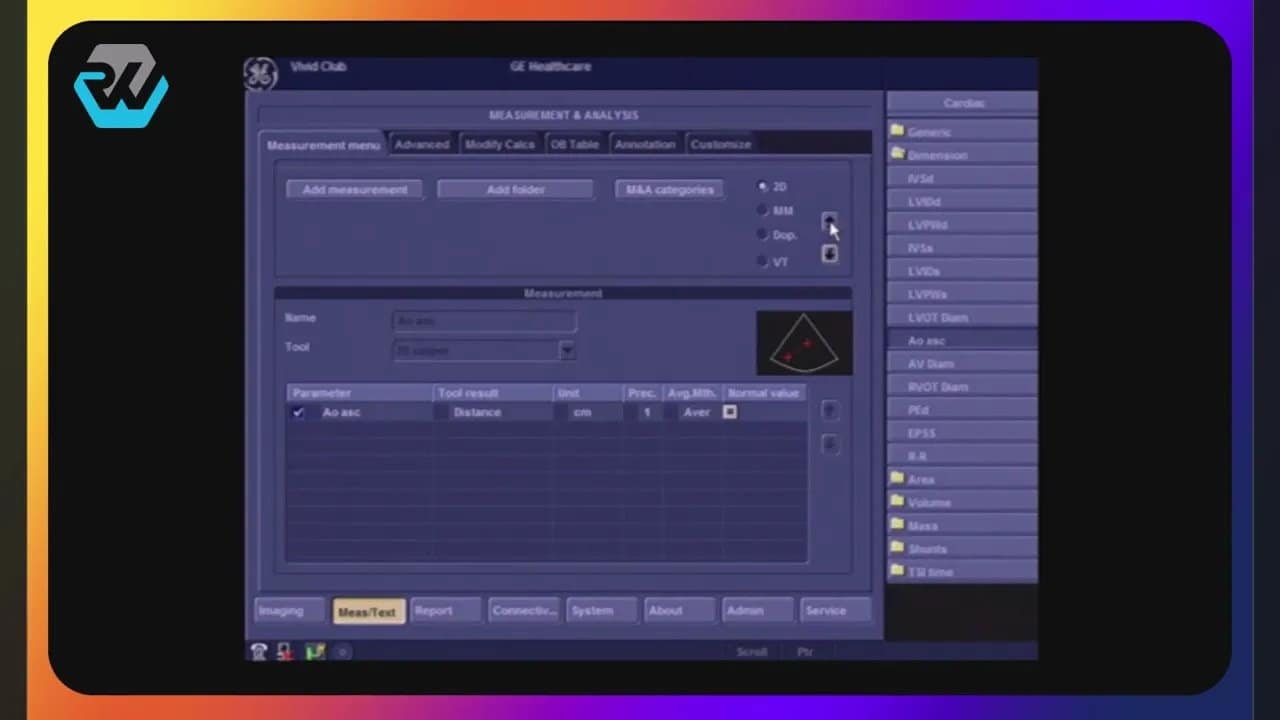Screen dimensions: 1280x720
Task: Click the telephone icon in status bar
Action: point(259,652)
